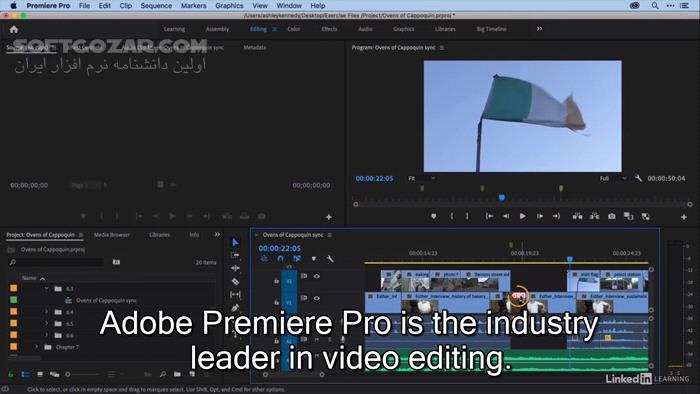The width and height of the screenshot is (700, 394).
Task: Switch to Audio workspace
Action: pyautogui.click(x=365, y=29)
